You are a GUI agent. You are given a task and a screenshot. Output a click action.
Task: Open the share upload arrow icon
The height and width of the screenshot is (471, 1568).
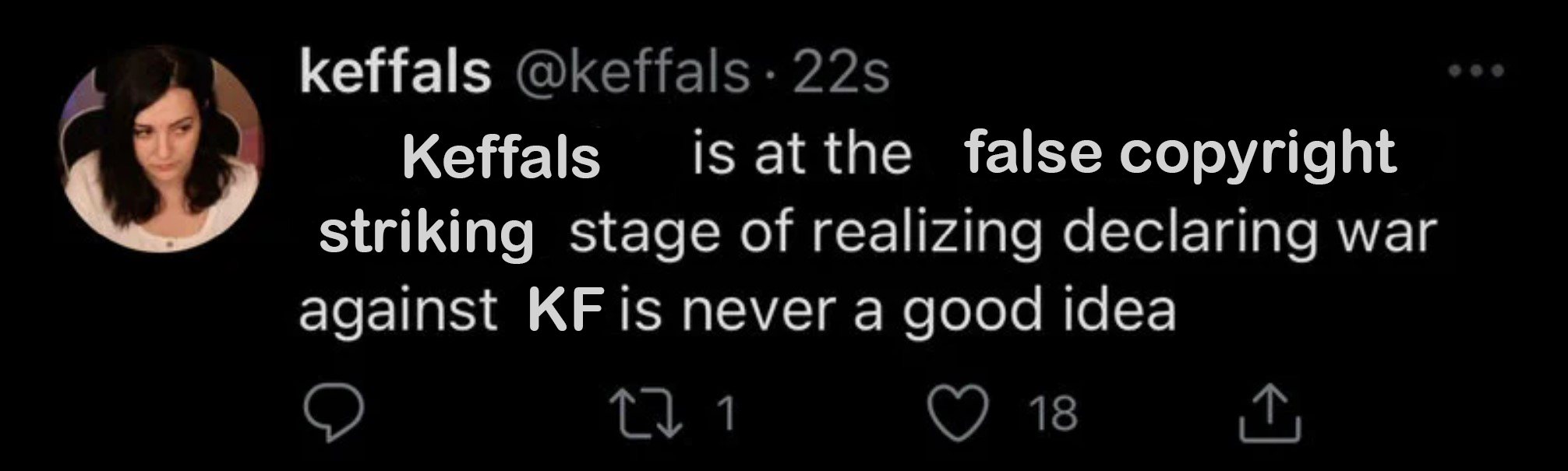(1270, 413)
